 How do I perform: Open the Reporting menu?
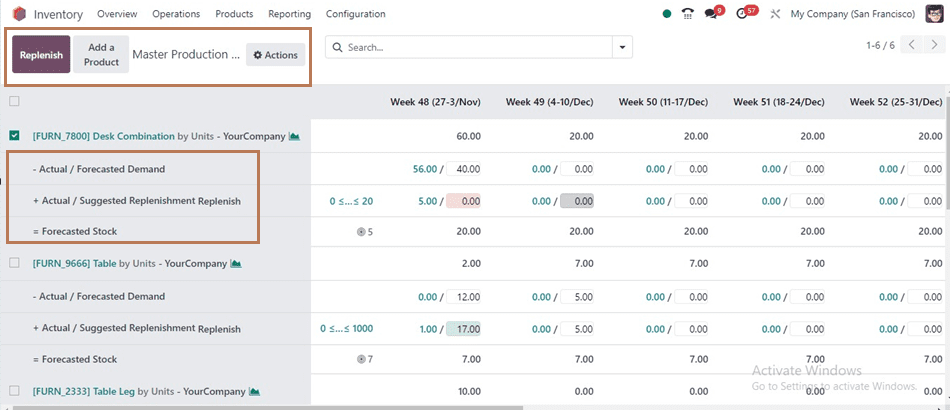point(290,13)
